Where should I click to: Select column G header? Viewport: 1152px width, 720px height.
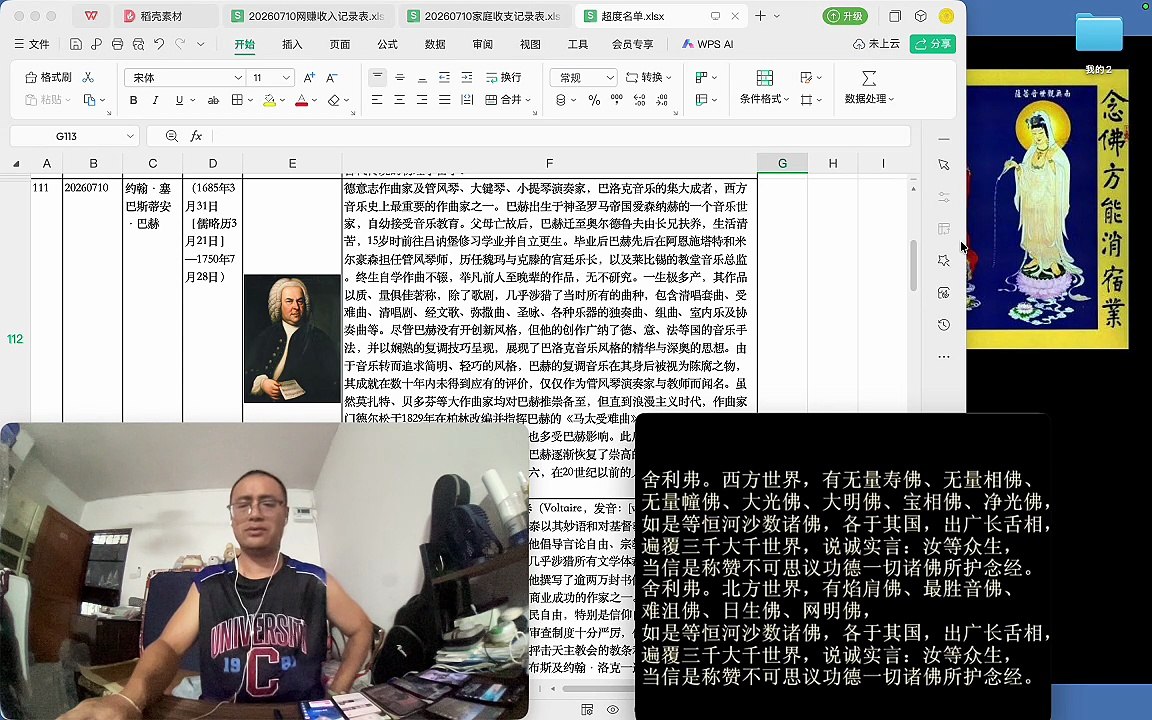click(x=782, y=163)
